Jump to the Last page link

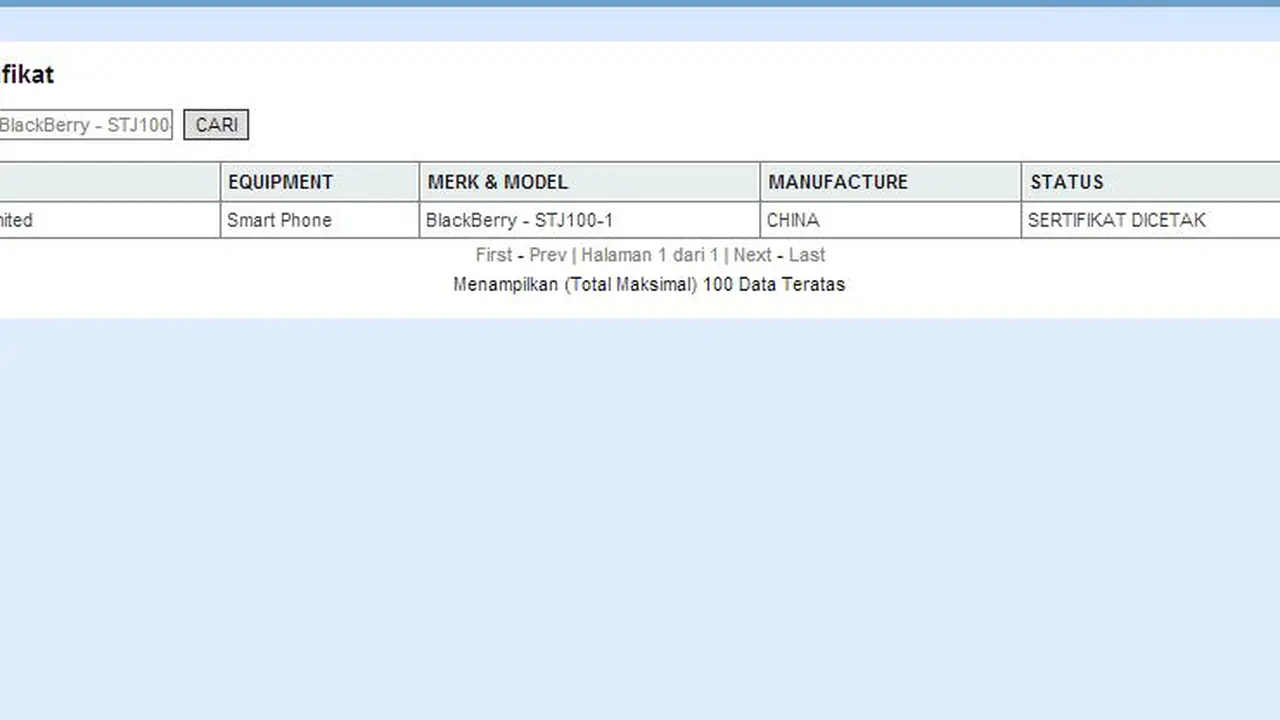click(x=807, y=255)
